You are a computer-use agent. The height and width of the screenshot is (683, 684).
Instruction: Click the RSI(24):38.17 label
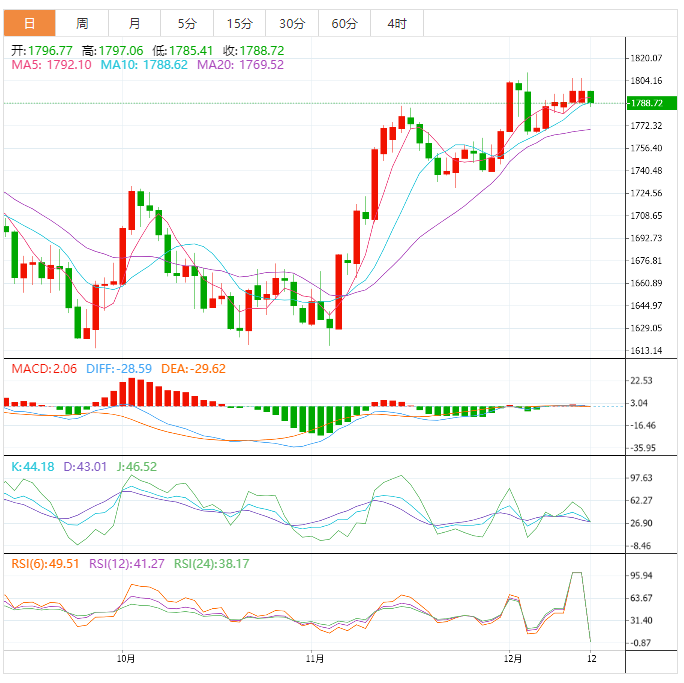pos(212,564)
